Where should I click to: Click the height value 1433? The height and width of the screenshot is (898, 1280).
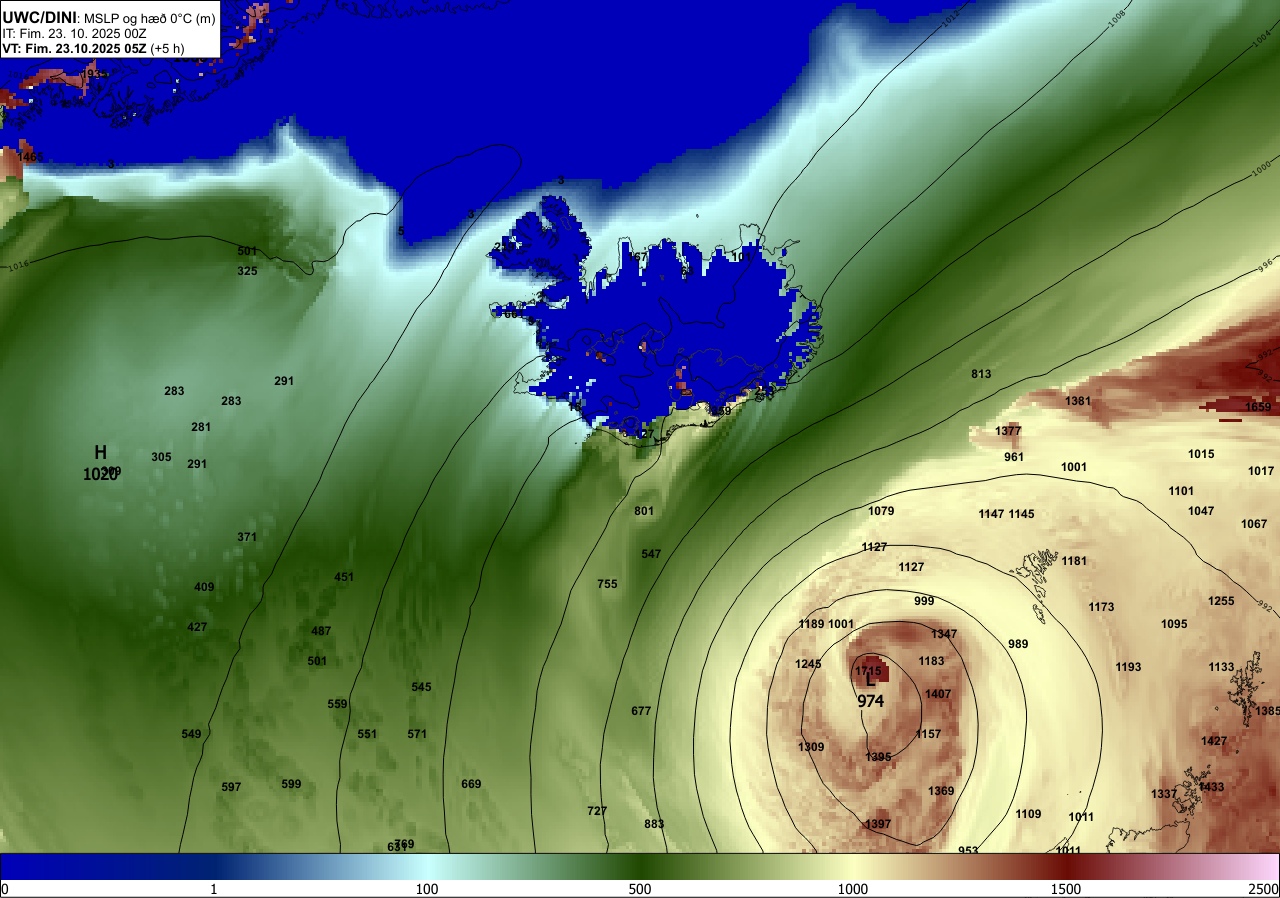click(x=1211, y=787)
